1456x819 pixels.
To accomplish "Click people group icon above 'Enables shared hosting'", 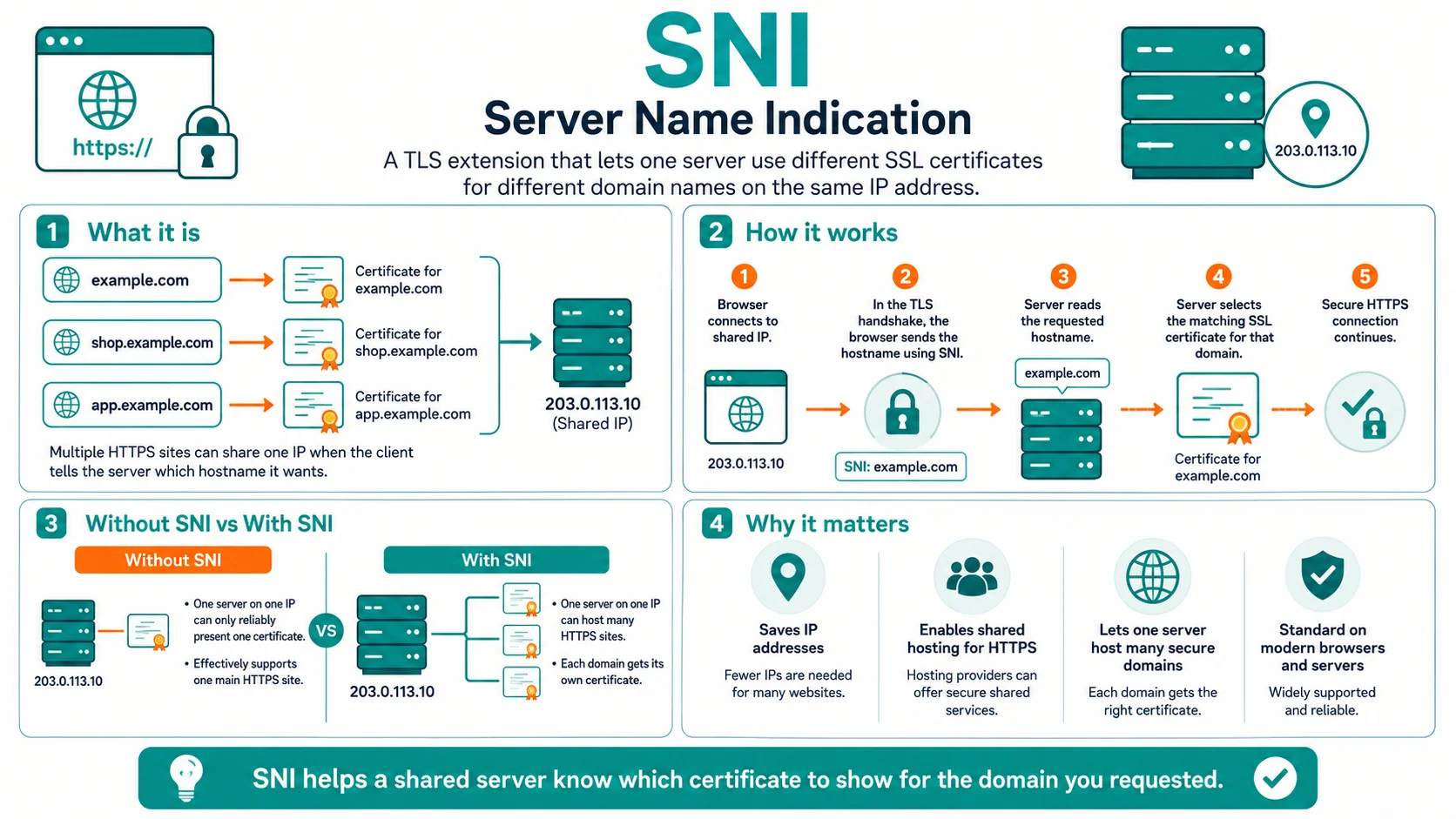I will click(972, 576).
